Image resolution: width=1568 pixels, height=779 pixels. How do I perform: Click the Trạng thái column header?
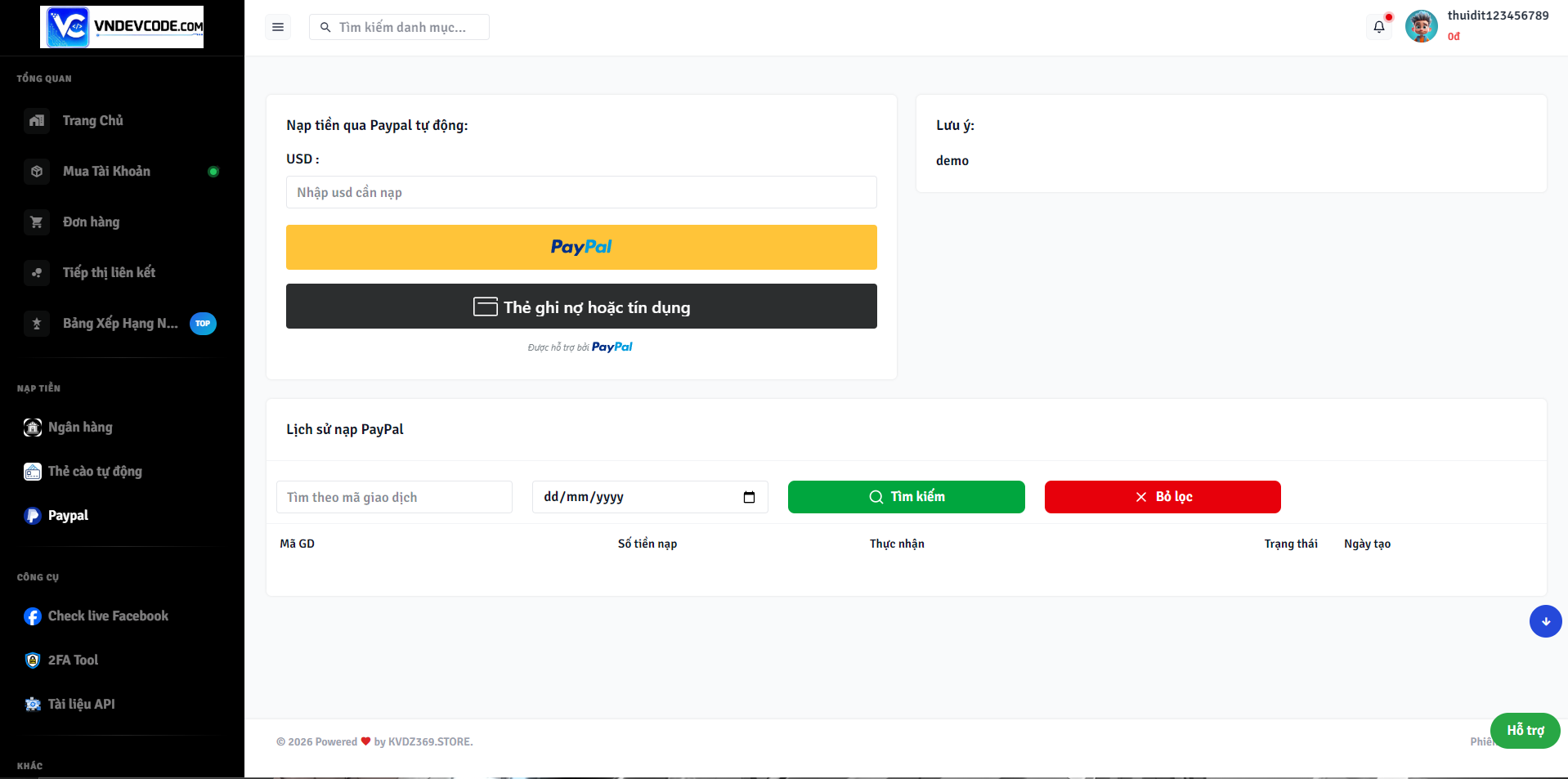(1291, 544)
